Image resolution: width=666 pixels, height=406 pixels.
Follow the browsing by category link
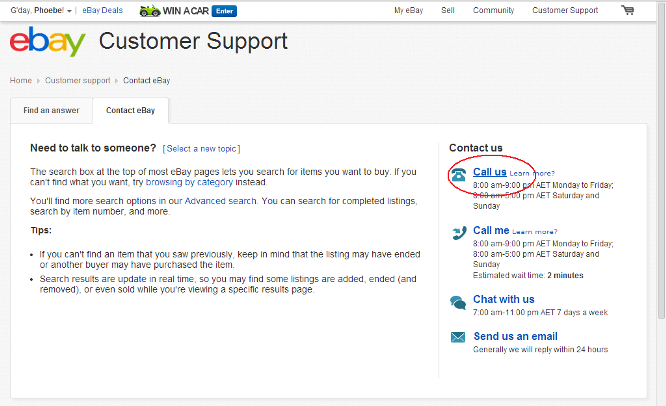point(189,182)
